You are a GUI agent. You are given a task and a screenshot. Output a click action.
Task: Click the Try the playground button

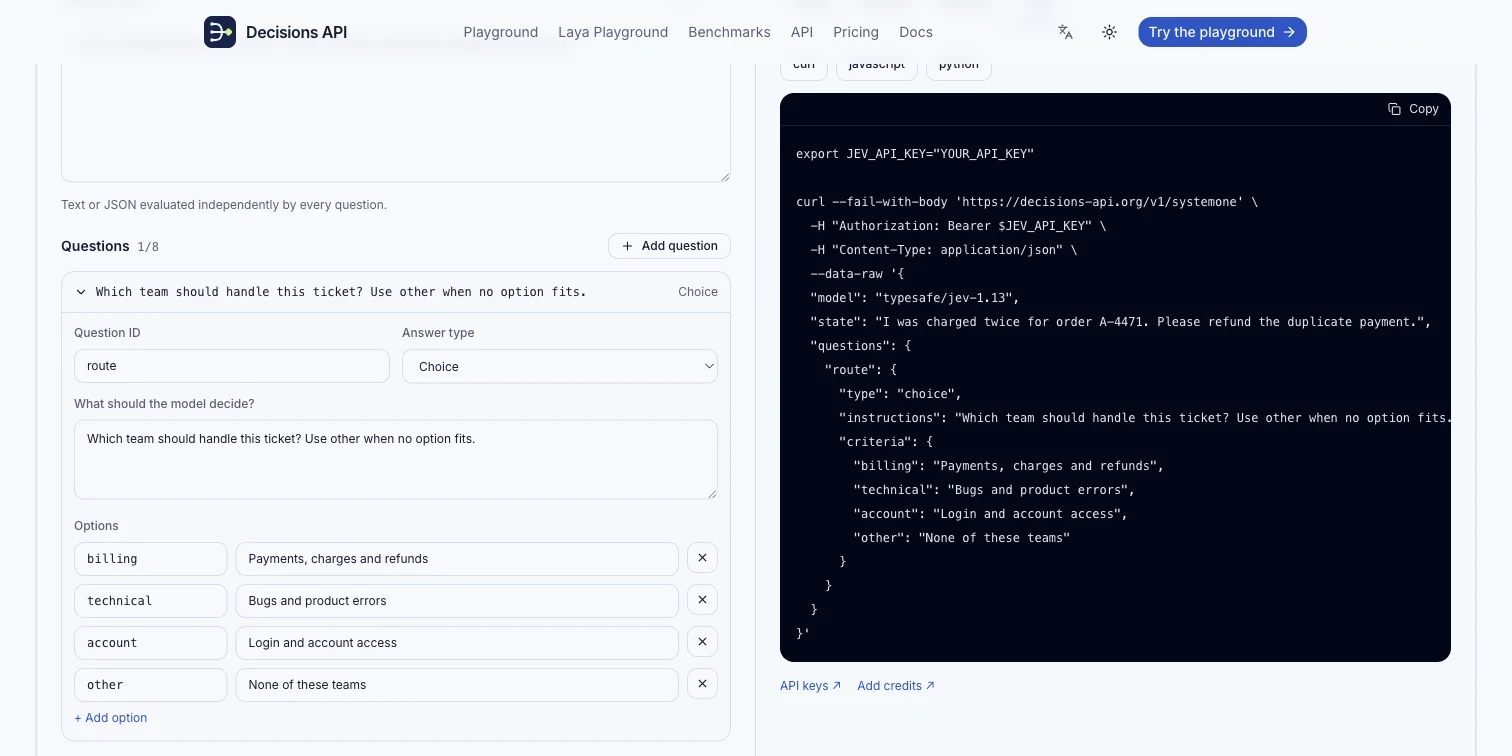pyautogui.click(x=1222, y=32)
